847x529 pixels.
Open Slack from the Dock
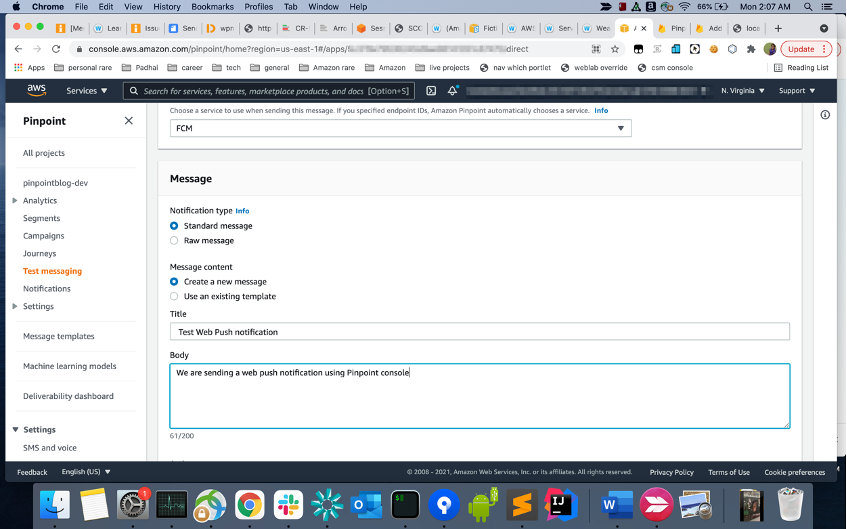click(288, 505)
